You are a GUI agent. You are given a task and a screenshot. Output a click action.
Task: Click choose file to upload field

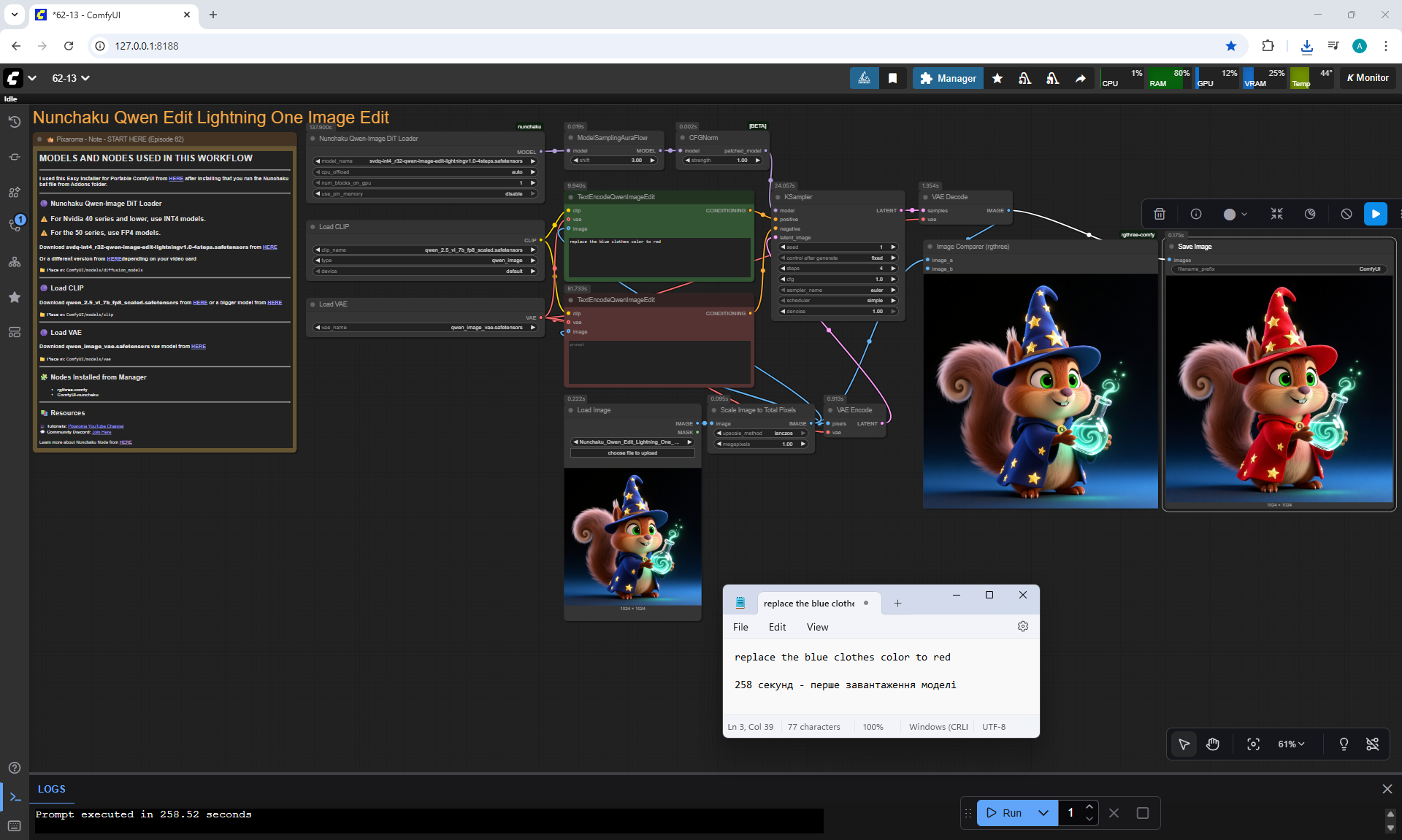tap(632, 453)
